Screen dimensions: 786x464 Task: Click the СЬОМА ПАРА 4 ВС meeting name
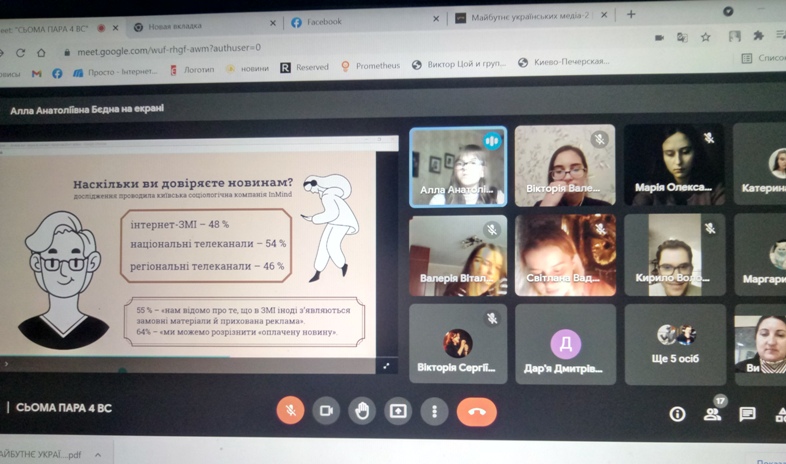coord(64,408)
